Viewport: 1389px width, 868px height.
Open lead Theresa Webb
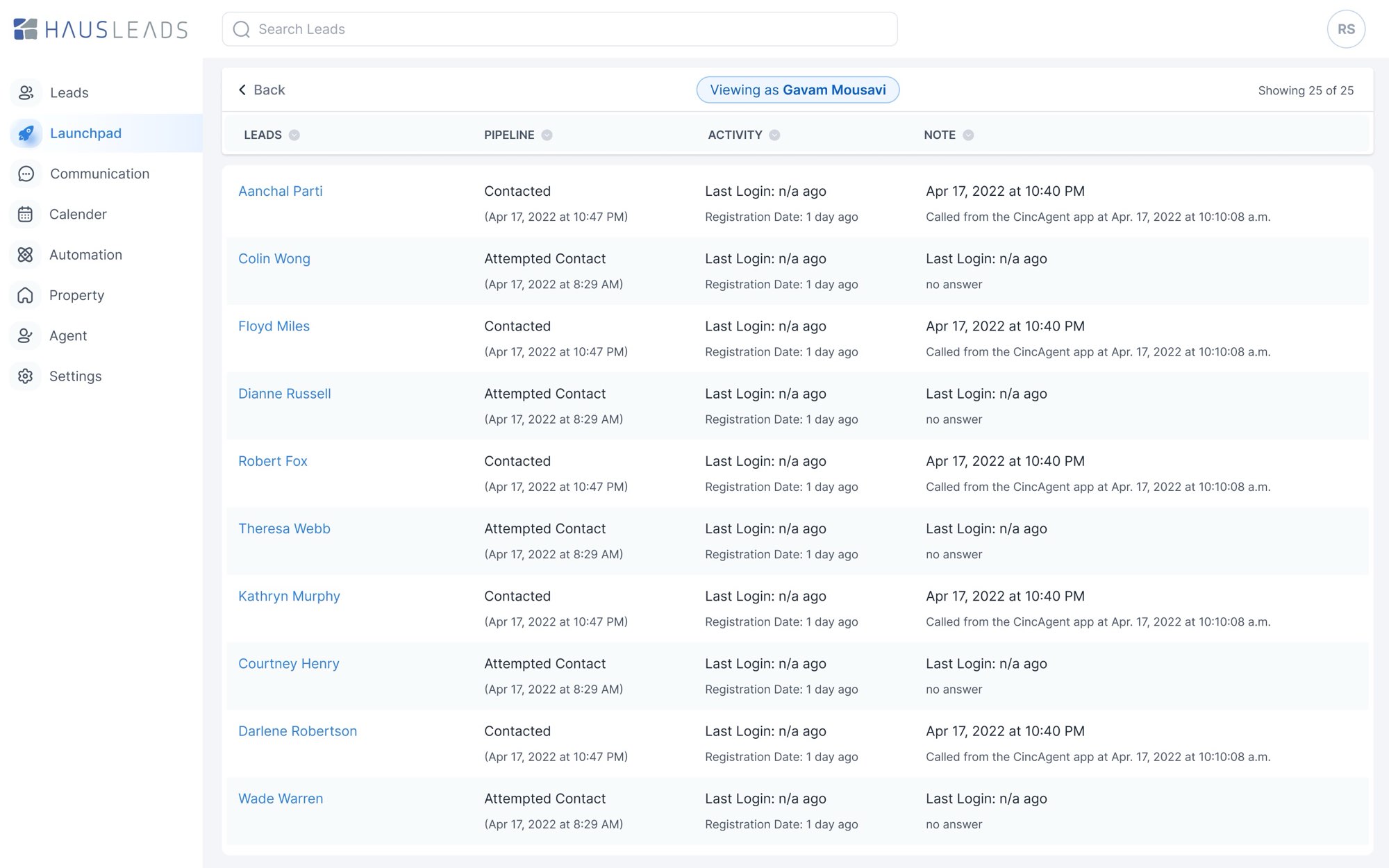pos(284,528)
